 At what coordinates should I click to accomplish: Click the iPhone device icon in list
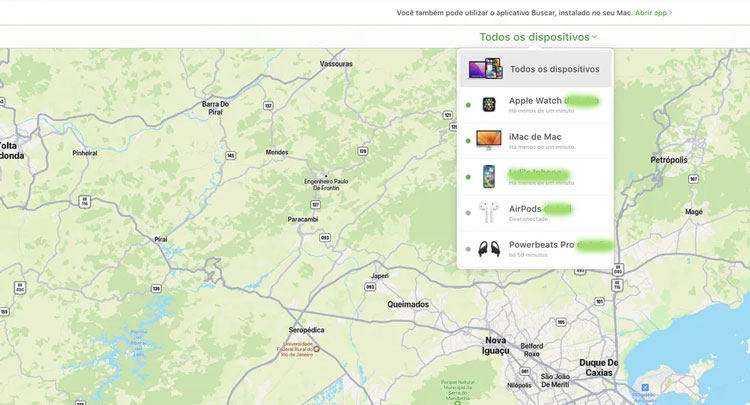click(x=488, y=177)
